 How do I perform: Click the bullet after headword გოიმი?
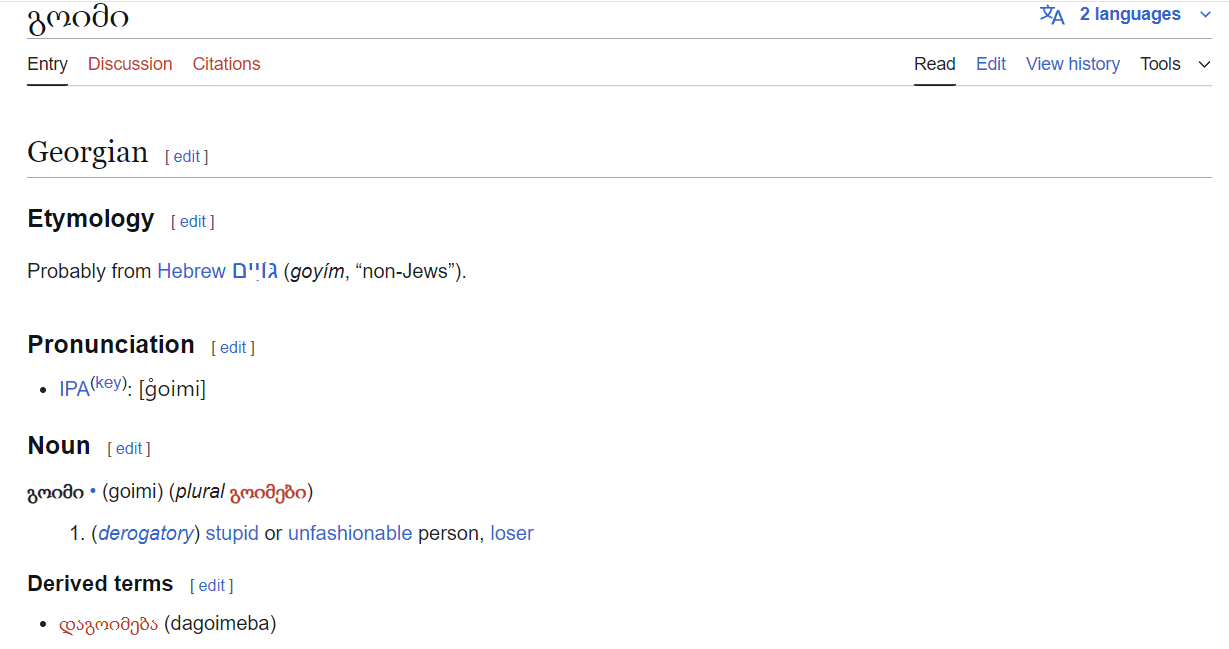pos(93,491)
